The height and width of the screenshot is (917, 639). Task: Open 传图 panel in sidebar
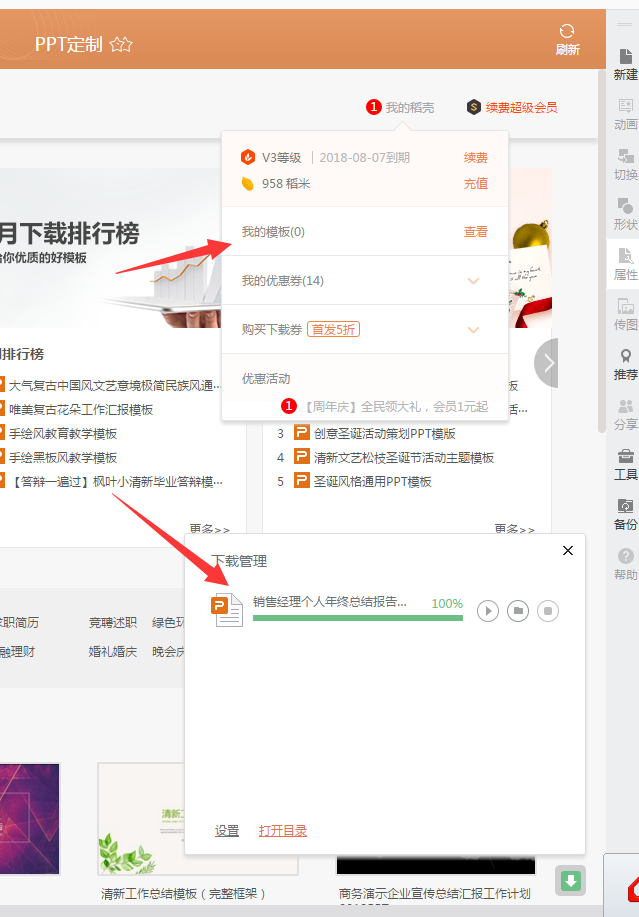(625, 314)
